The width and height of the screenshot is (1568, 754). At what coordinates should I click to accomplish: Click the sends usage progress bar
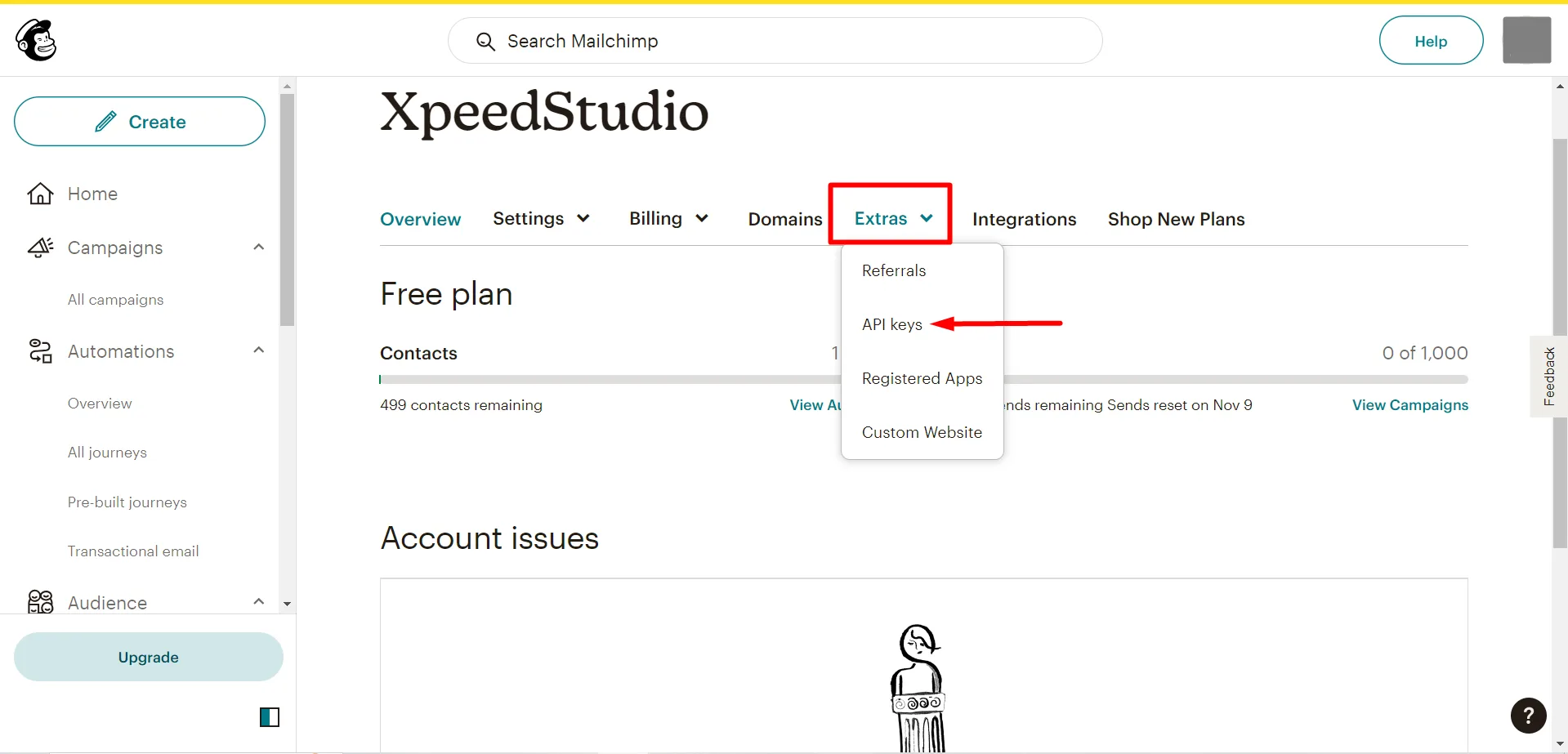1235,379
